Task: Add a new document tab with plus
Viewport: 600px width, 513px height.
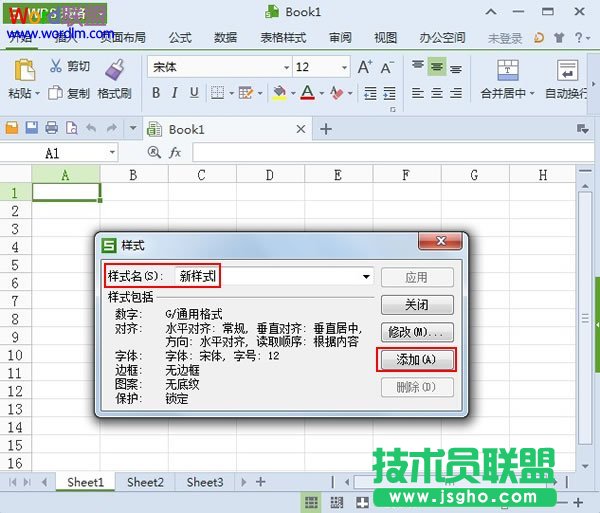Action: tap(326, 129)
